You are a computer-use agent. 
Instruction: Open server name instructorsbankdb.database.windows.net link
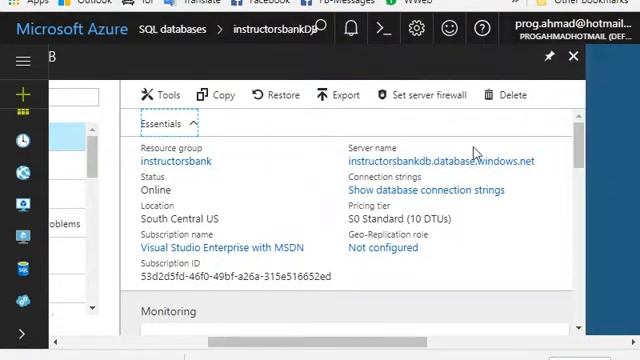[x=441, y=161]
